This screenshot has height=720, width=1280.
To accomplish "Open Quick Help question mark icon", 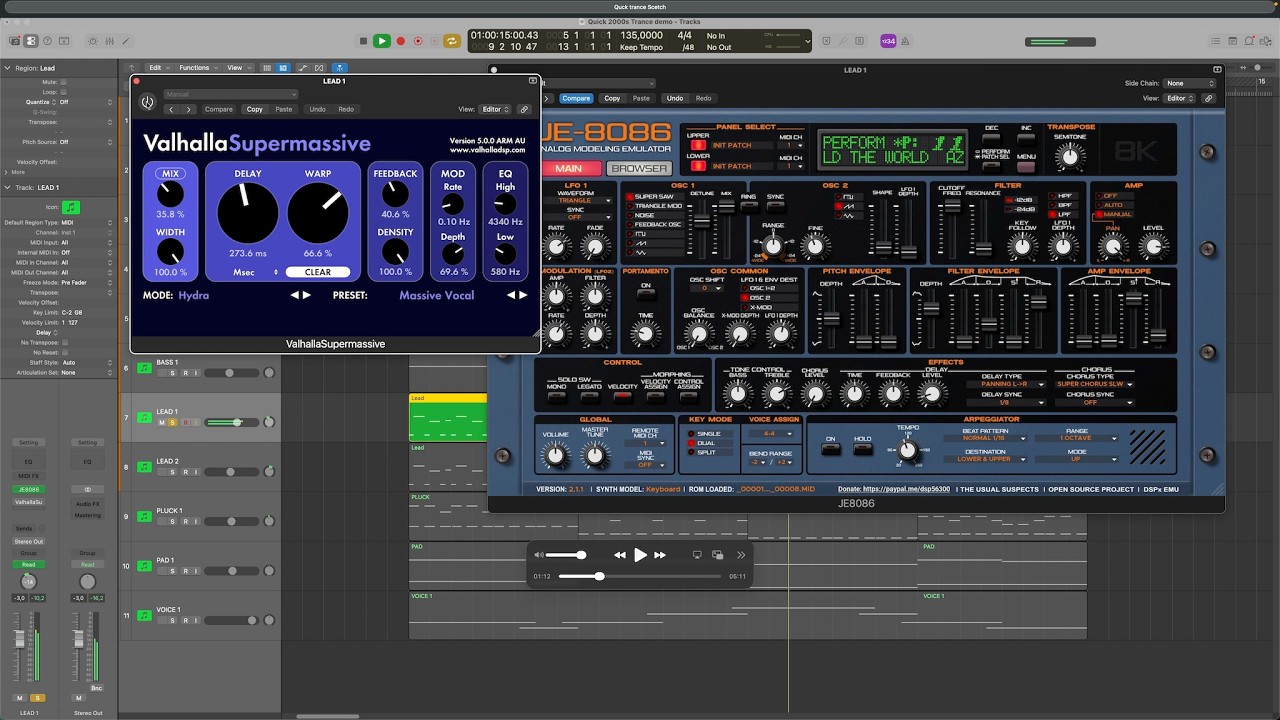I will coord(47,41).
